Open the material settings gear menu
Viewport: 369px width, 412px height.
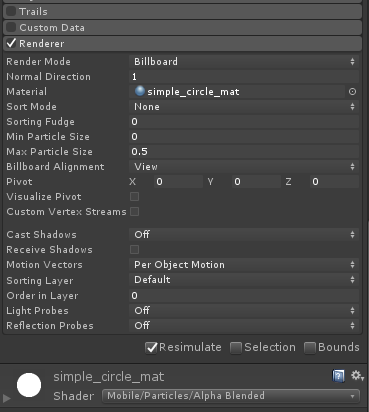[x=357, y=376]
